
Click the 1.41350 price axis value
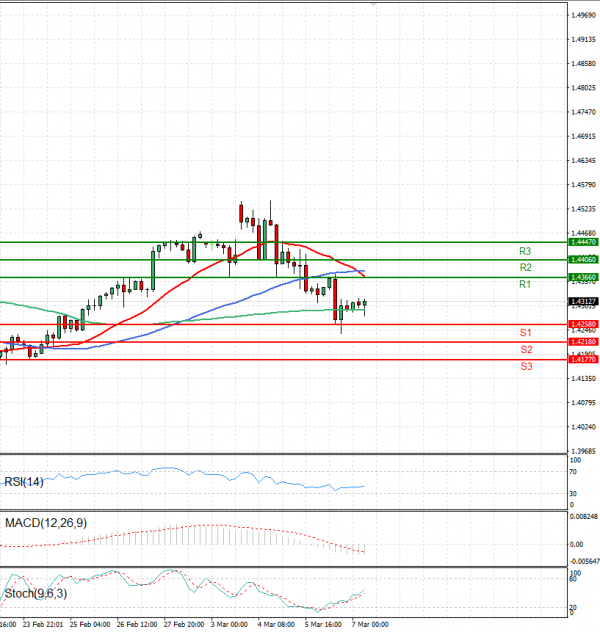(583, 378)
